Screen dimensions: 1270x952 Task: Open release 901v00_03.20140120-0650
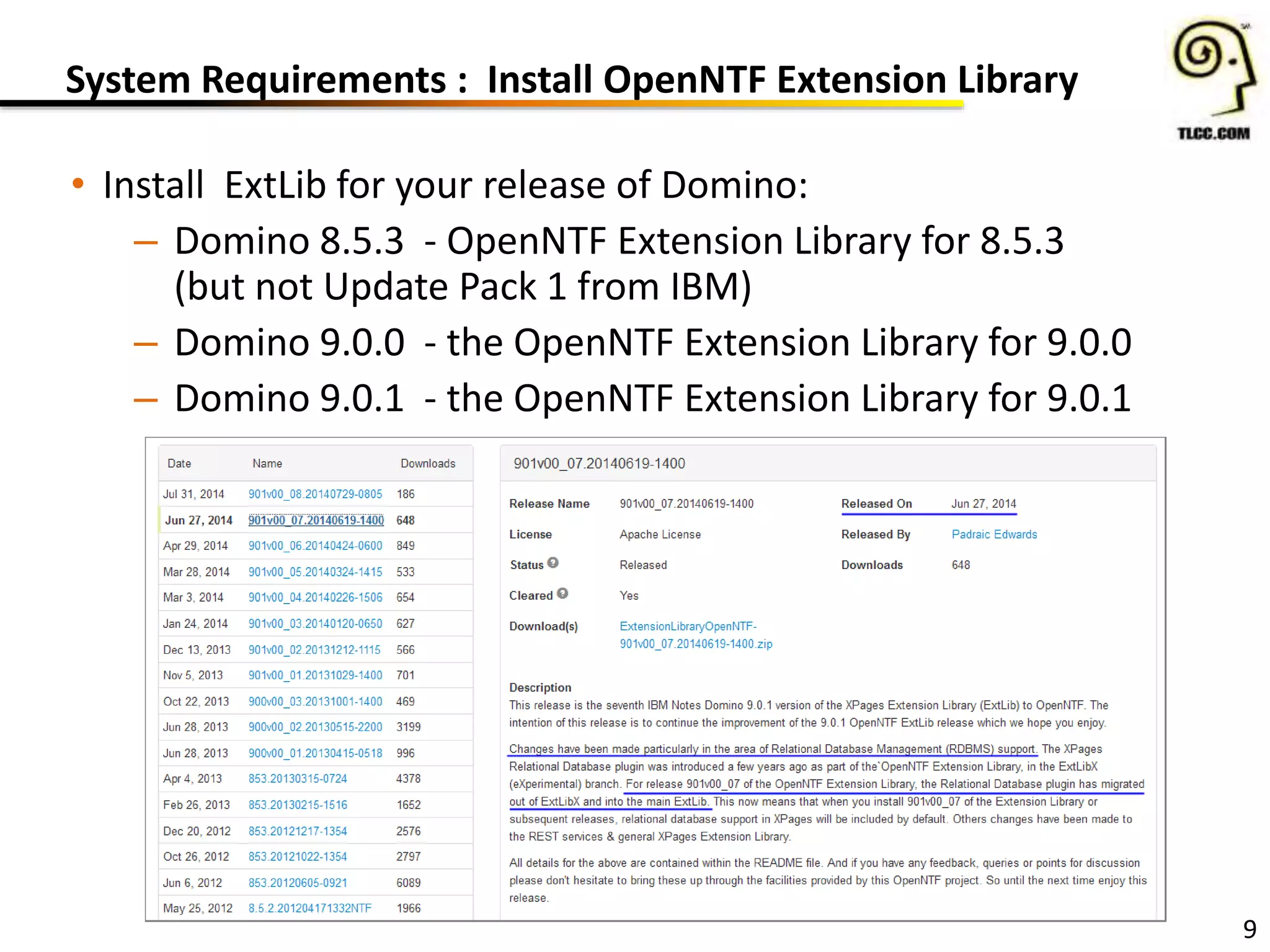[x=315, y=624]
